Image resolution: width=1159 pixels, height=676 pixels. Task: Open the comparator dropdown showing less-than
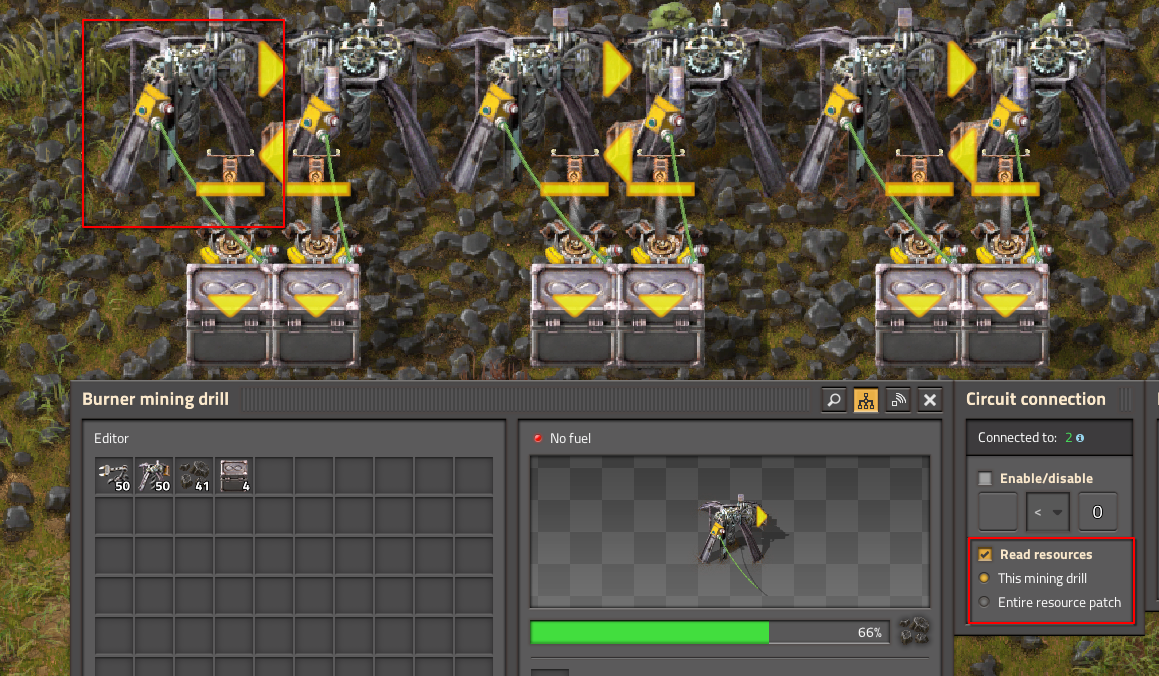coord(1047,512)
